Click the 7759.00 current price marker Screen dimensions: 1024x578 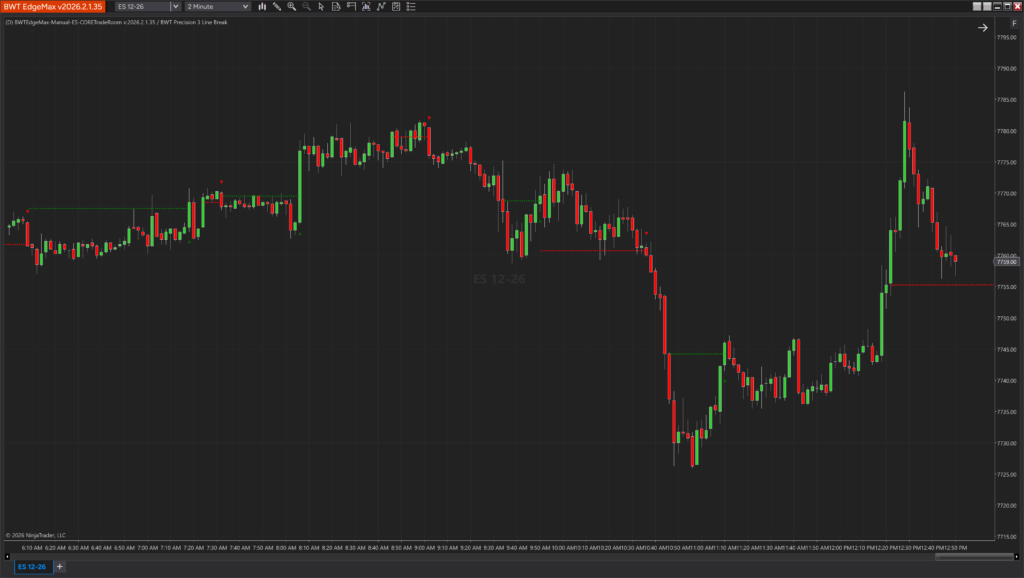coord(1006,262)
